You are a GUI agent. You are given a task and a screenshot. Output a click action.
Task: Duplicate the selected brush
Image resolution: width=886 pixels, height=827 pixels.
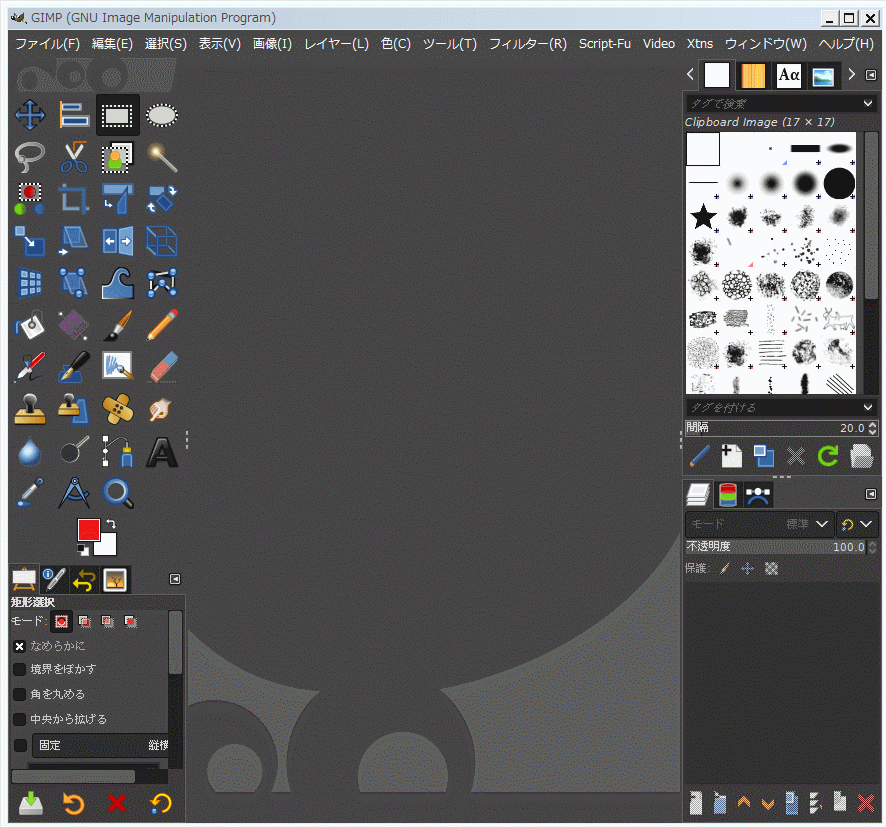[x=764, y=456]
